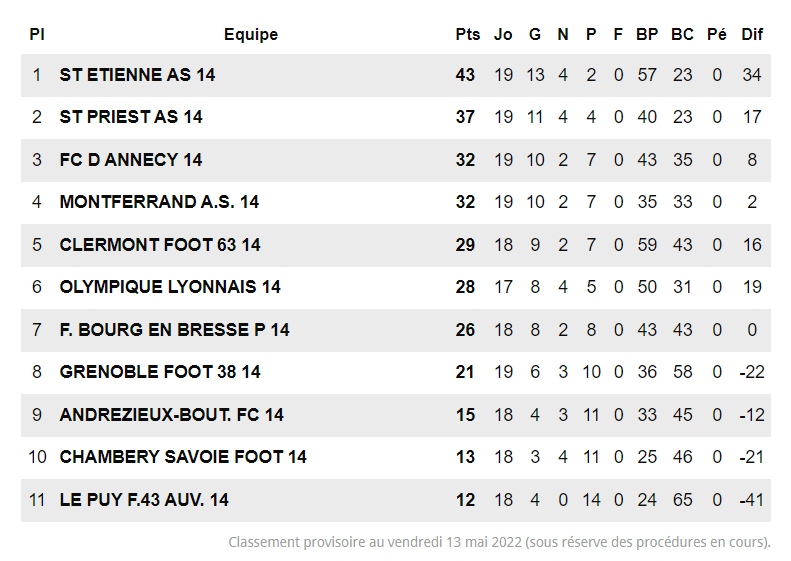Click MONTFERRAND A.S. 14 team name
This screenshot has height=561, width=791.
[x=159, y=202]
